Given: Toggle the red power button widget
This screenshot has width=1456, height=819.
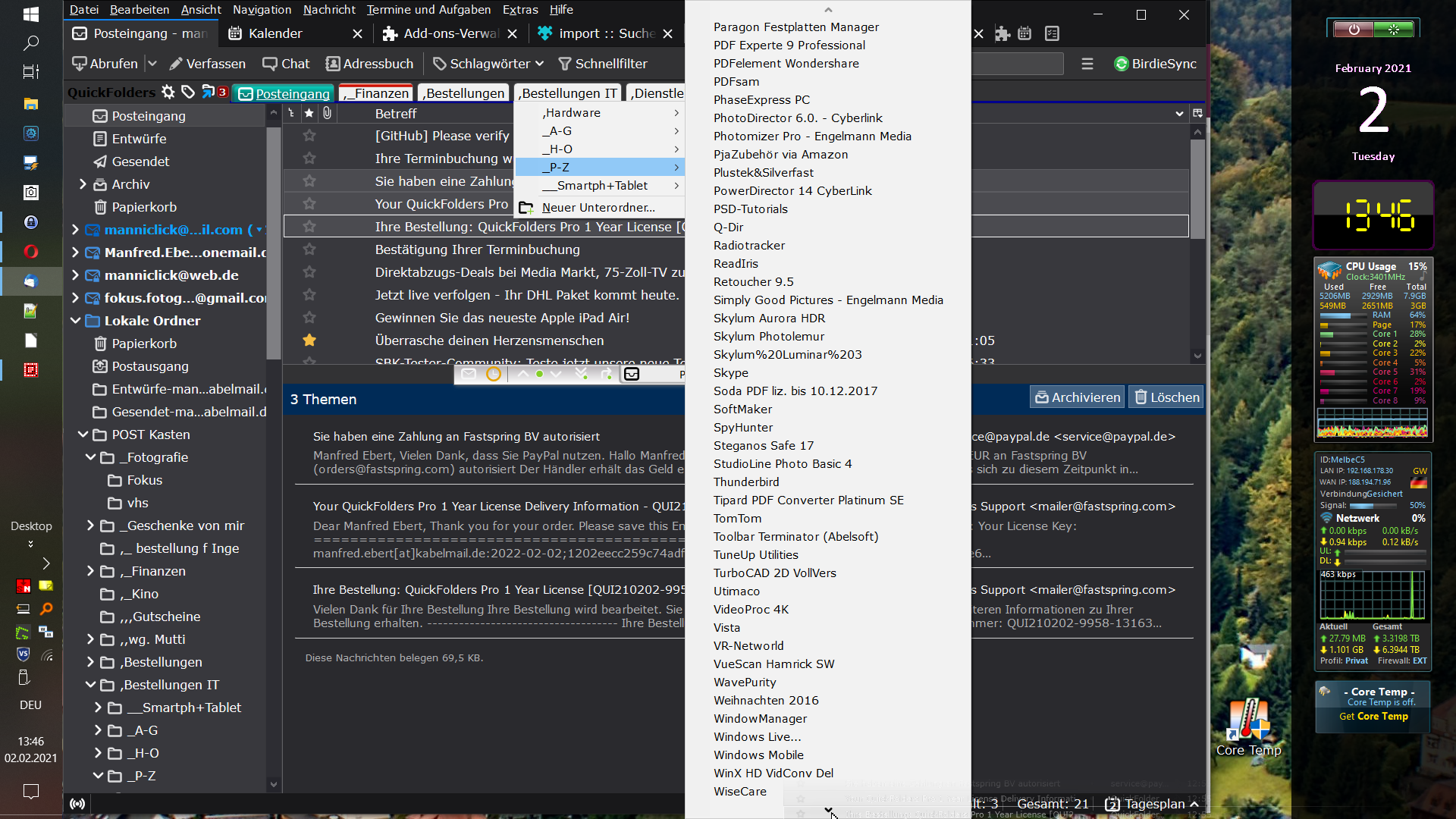Looking at the screenshot, I should tap(1354, 30).
